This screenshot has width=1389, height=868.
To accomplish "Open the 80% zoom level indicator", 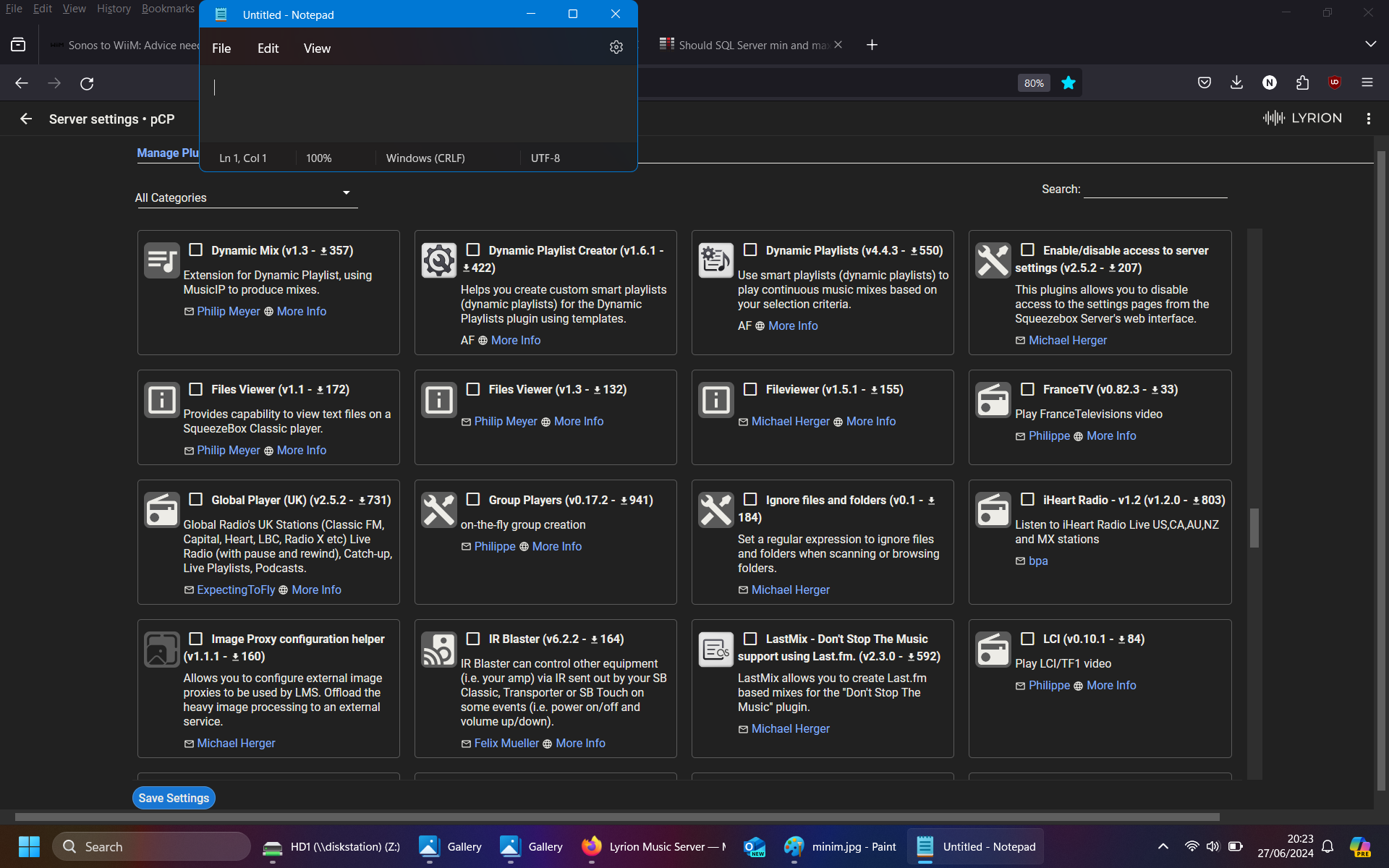I will [x=1034, y=83].
